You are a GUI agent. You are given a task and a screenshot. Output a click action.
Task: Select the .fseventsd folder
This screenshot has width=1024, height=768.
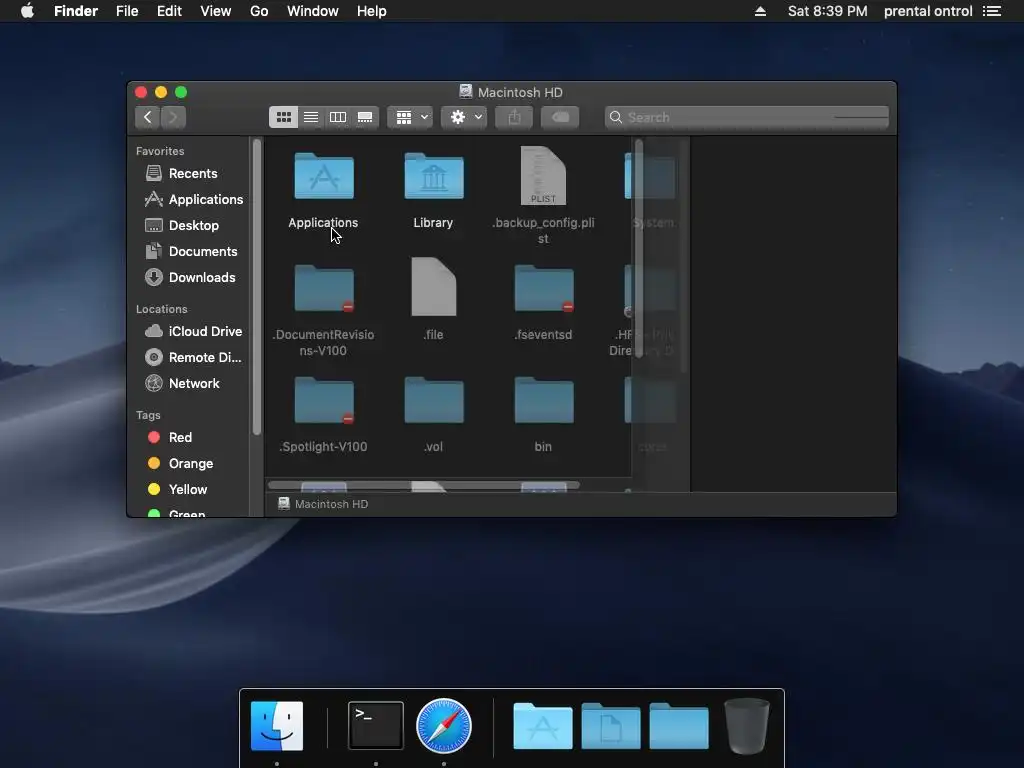[x=544, y=289]
